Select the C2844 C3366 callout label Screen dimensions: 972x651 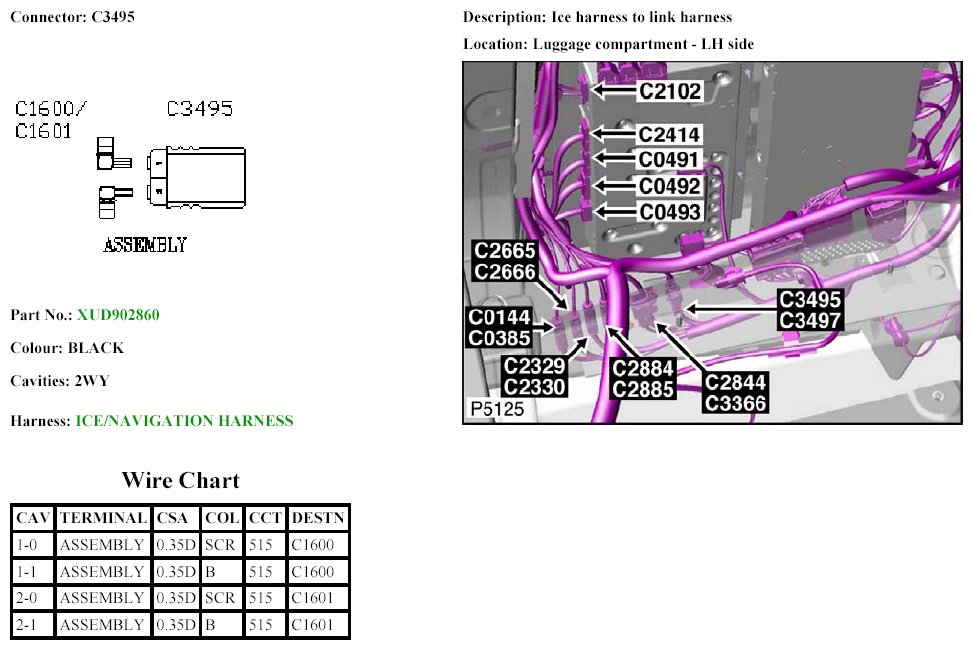(735, 392)
